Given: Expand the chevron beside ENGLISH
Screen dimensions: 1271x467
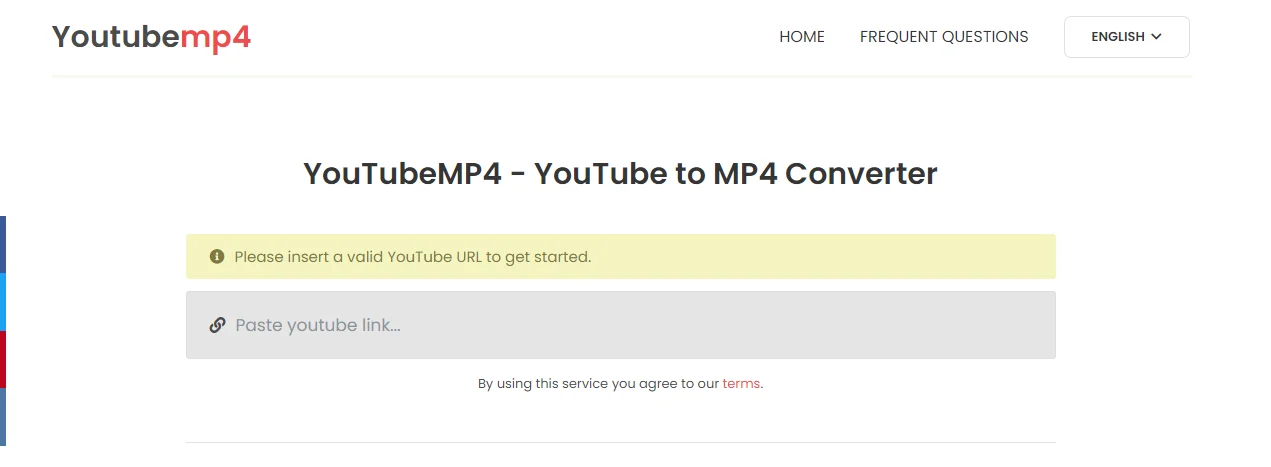Looking at the screenshot, I should pos(1157,37).
